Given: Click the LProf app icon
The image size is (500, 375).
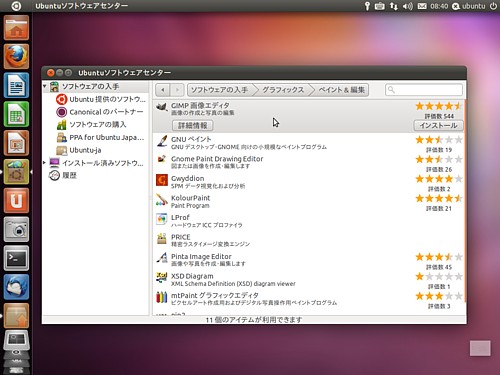Looking at the screenshot, I should pyautogui.click(x=162, y=219).
